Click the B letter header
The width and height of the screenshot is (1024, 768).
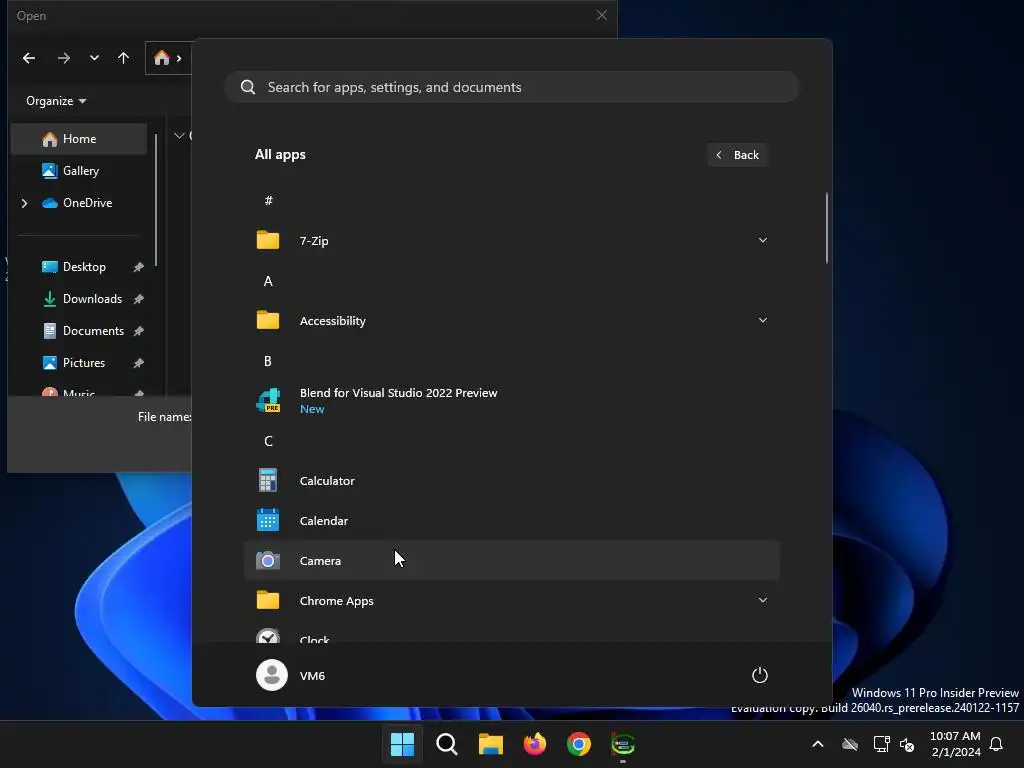[x=268, y=361]
